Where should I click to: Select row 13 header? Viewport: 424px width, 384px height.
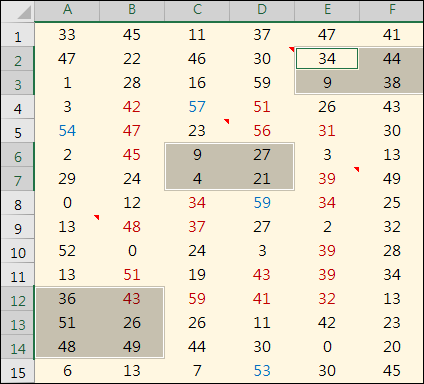pos(18,323)
